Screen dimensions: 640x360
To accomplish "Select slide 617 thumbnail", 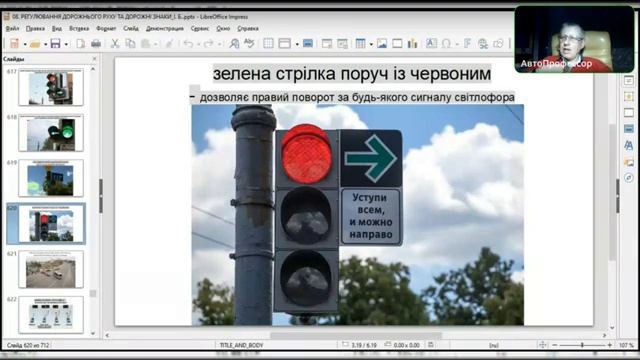I will 51,87.
